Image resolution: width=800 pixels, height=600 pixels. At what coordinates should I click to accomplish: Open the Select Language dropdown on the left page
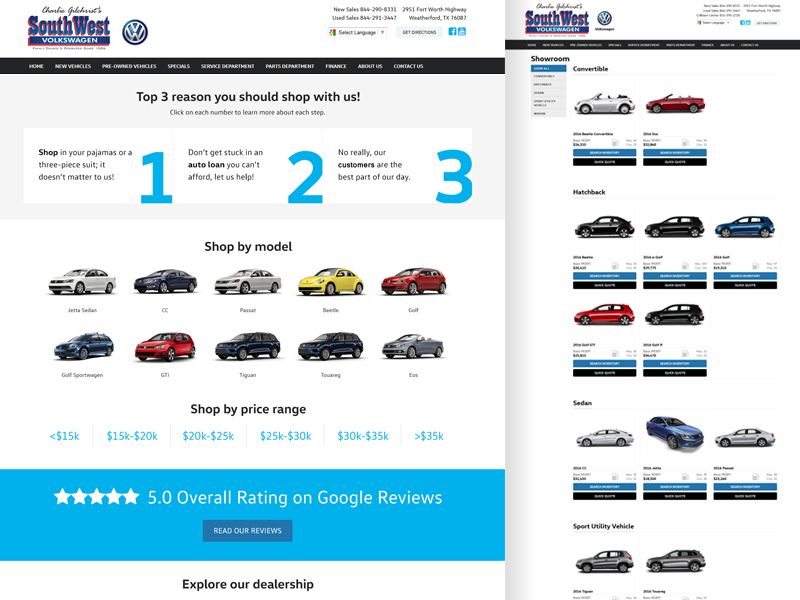pos(357,32)
